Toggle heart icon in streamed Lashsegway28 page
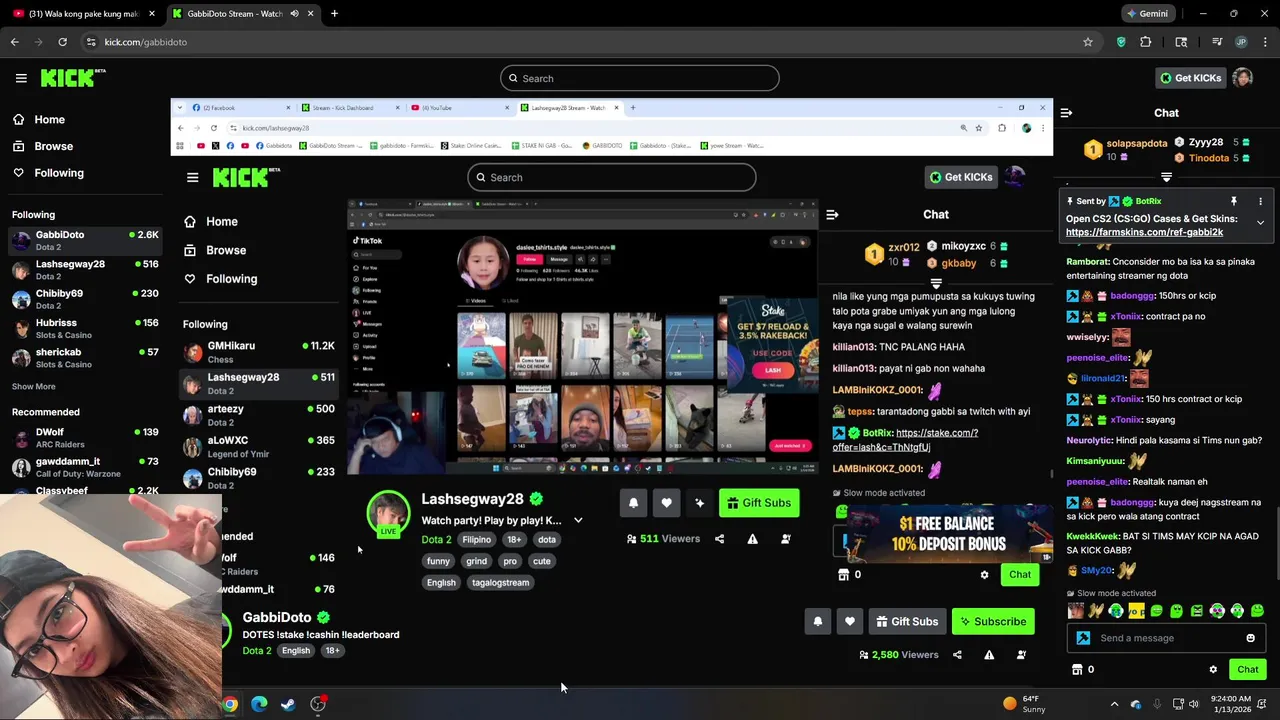This screenshot has width=1280, height=720. (x=666, y=503)
